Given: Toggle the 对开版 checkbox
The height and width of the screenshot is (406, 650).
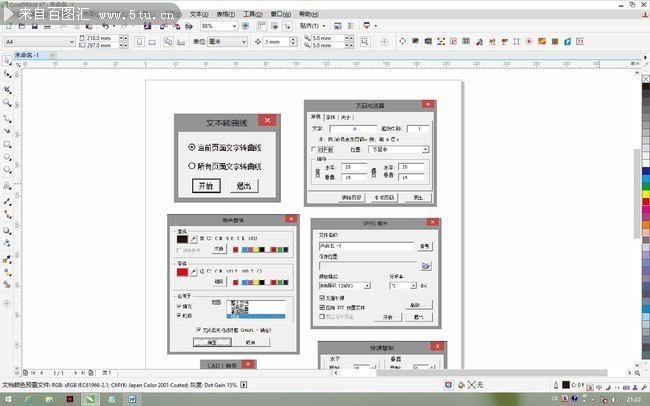Looking at the screenshot, I should [x=313, y=149].
